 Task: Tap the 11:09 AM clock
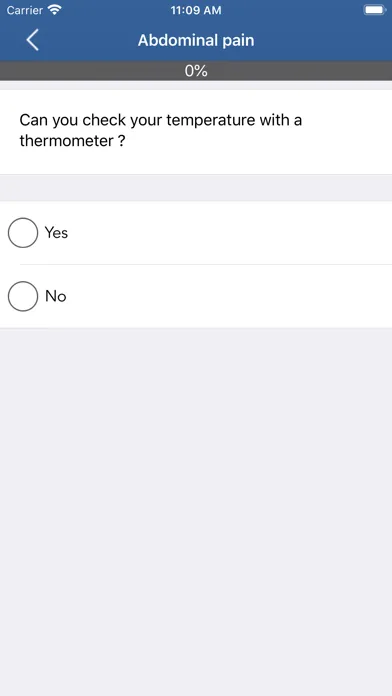[196, 10]
